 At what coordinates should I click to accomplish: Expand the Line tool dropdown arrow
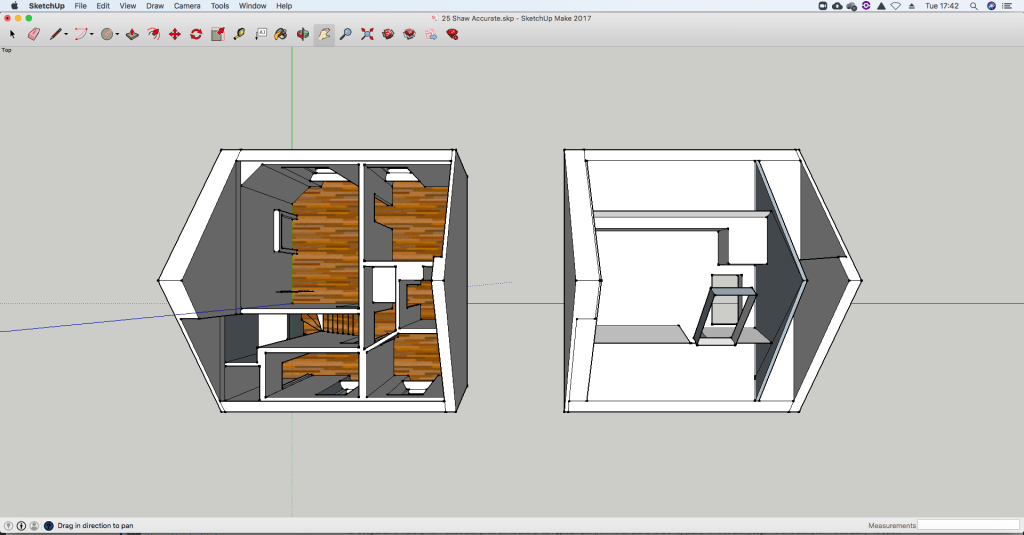pos(67,35)
